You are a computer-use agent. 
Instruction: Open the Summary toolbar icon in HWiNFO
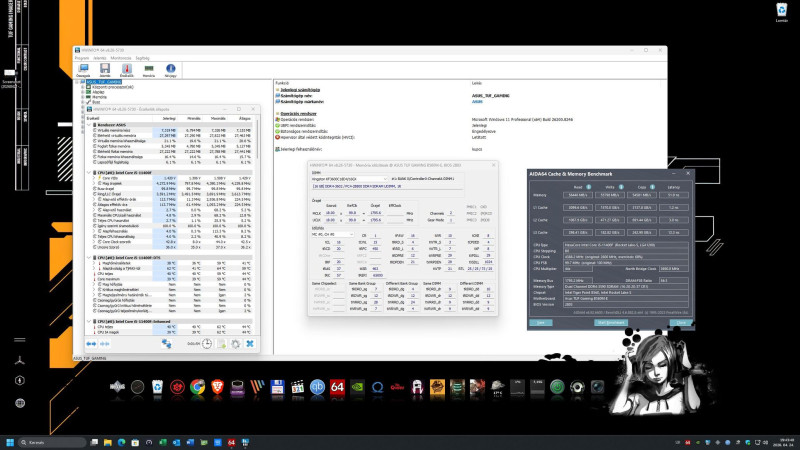(83, 70)
